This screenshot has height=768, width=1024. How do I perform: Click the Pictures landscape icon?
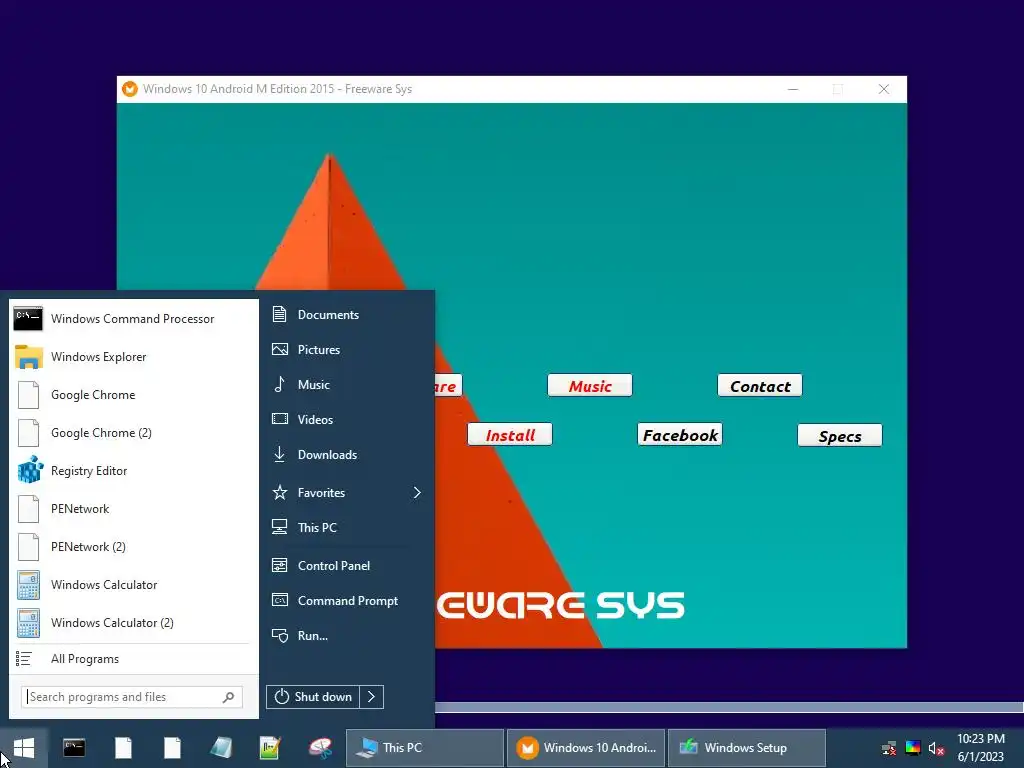click(x=280, y=349)
